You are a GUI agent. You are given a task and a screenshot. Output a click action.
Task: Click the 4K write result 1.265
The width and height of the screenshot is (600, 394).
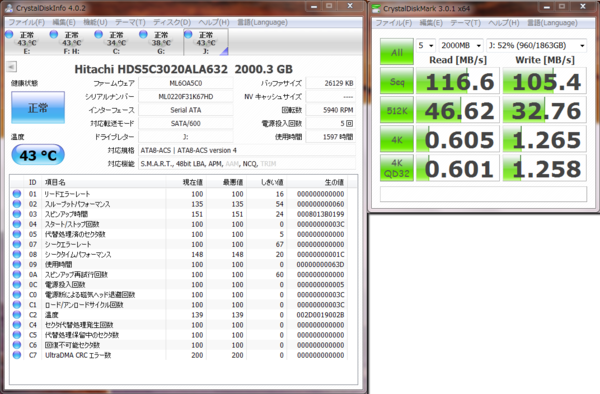click(x=545, y=139)
